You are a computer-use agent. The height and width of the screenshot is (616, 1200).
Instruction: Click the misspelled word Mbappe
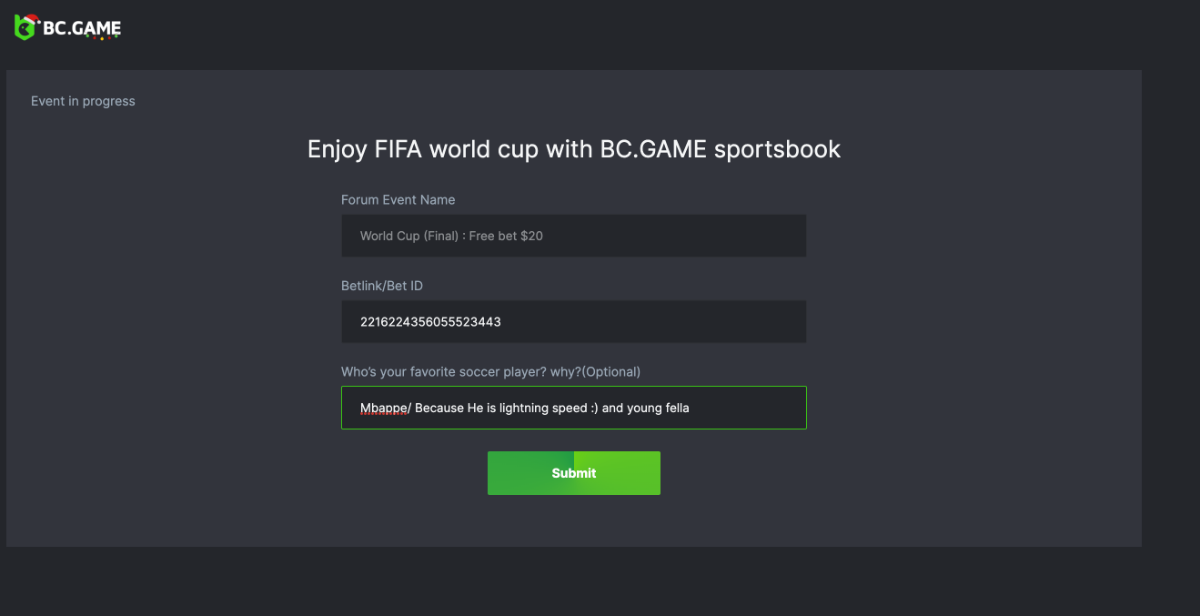click(383, 408)
